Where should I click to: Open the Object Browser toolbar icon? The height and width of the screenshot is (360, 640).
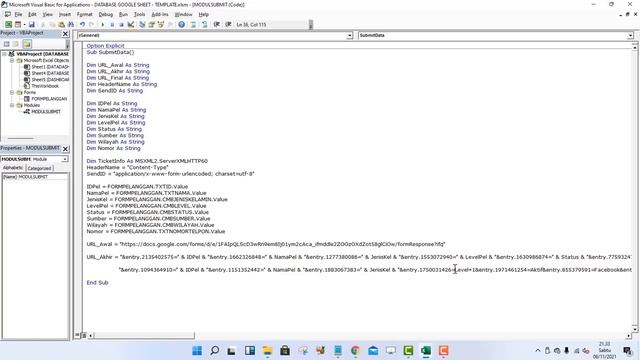click(161, 24)
